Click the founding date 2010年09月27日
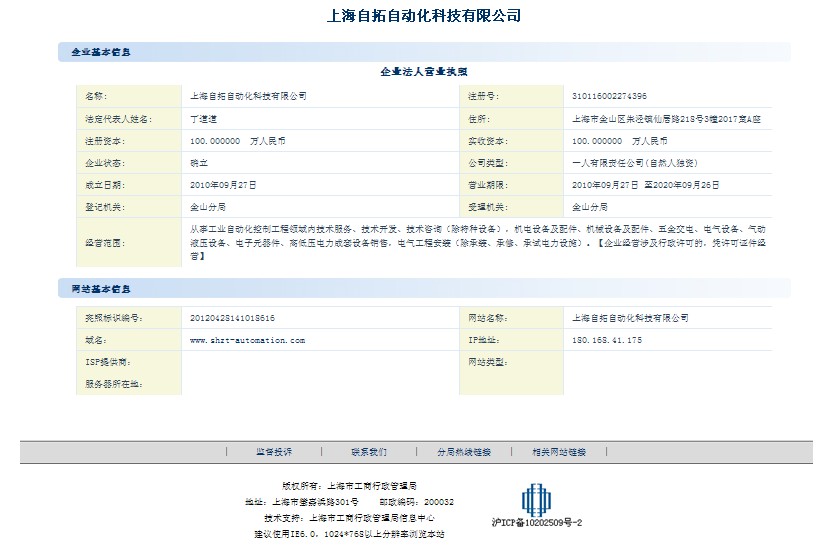 pyautogui.click(x=223, y=185)
